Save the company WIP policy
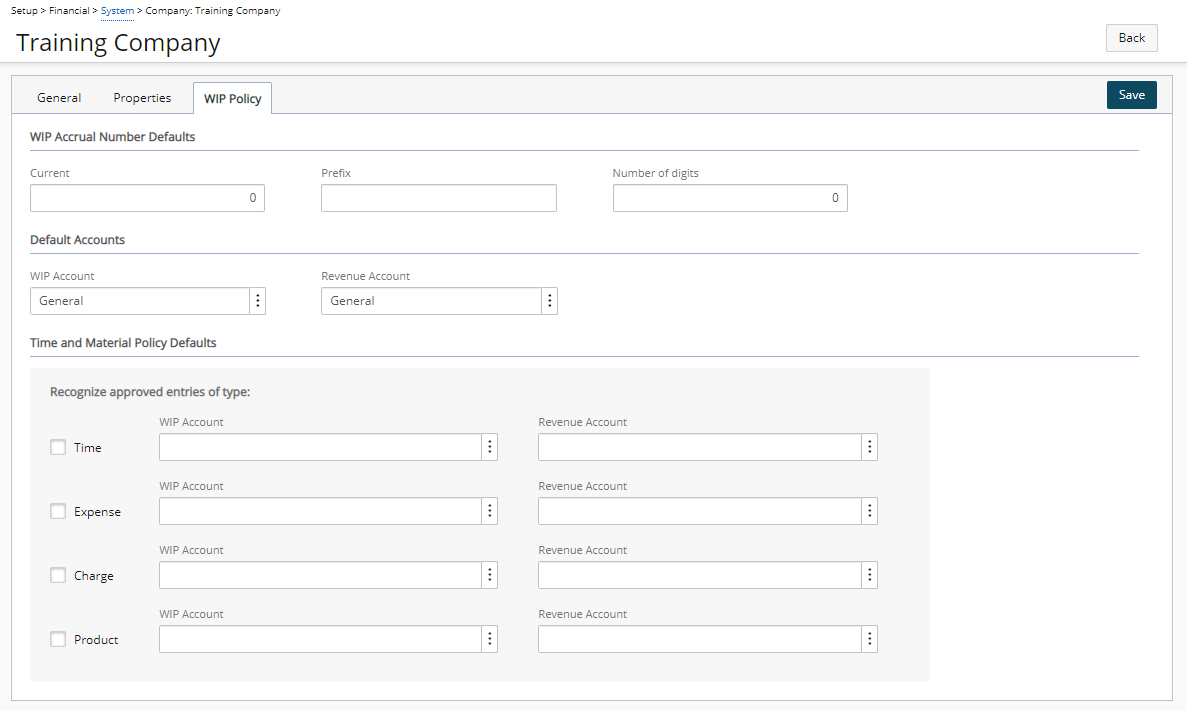1187x711 pixels. pyautogui.click(x=1132, y=95)
